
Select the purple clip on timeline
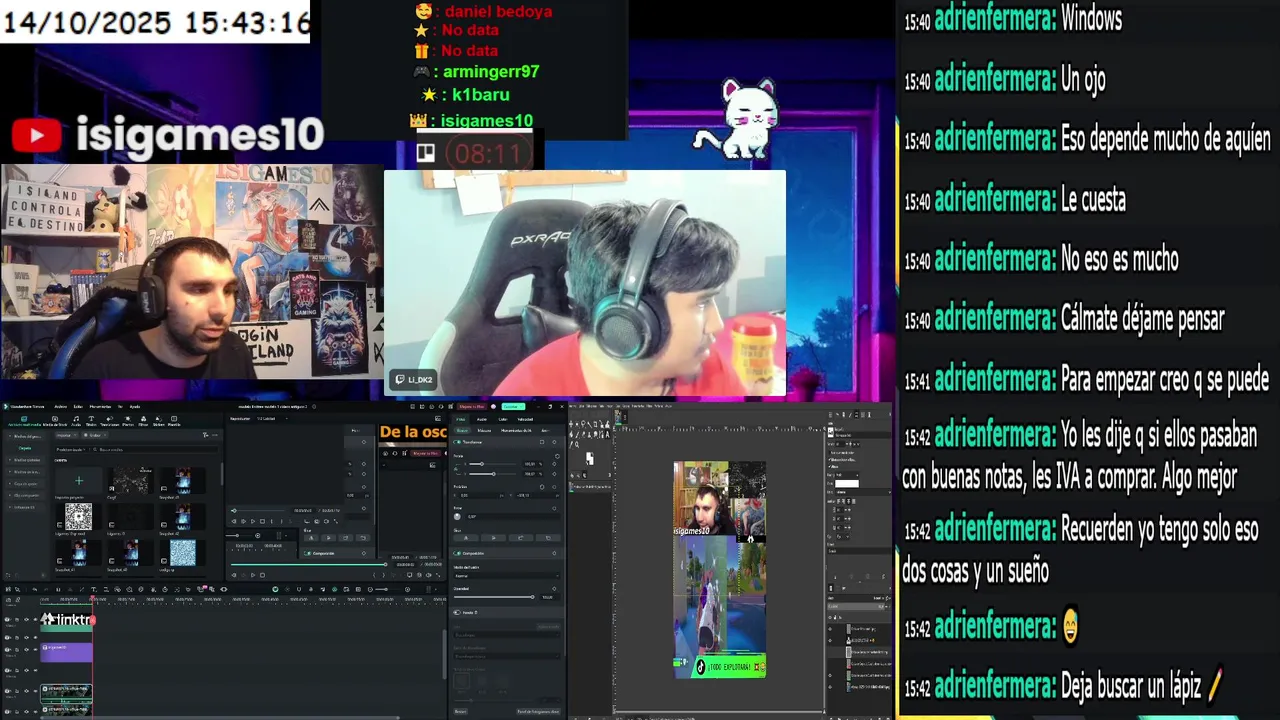point(66,652)
